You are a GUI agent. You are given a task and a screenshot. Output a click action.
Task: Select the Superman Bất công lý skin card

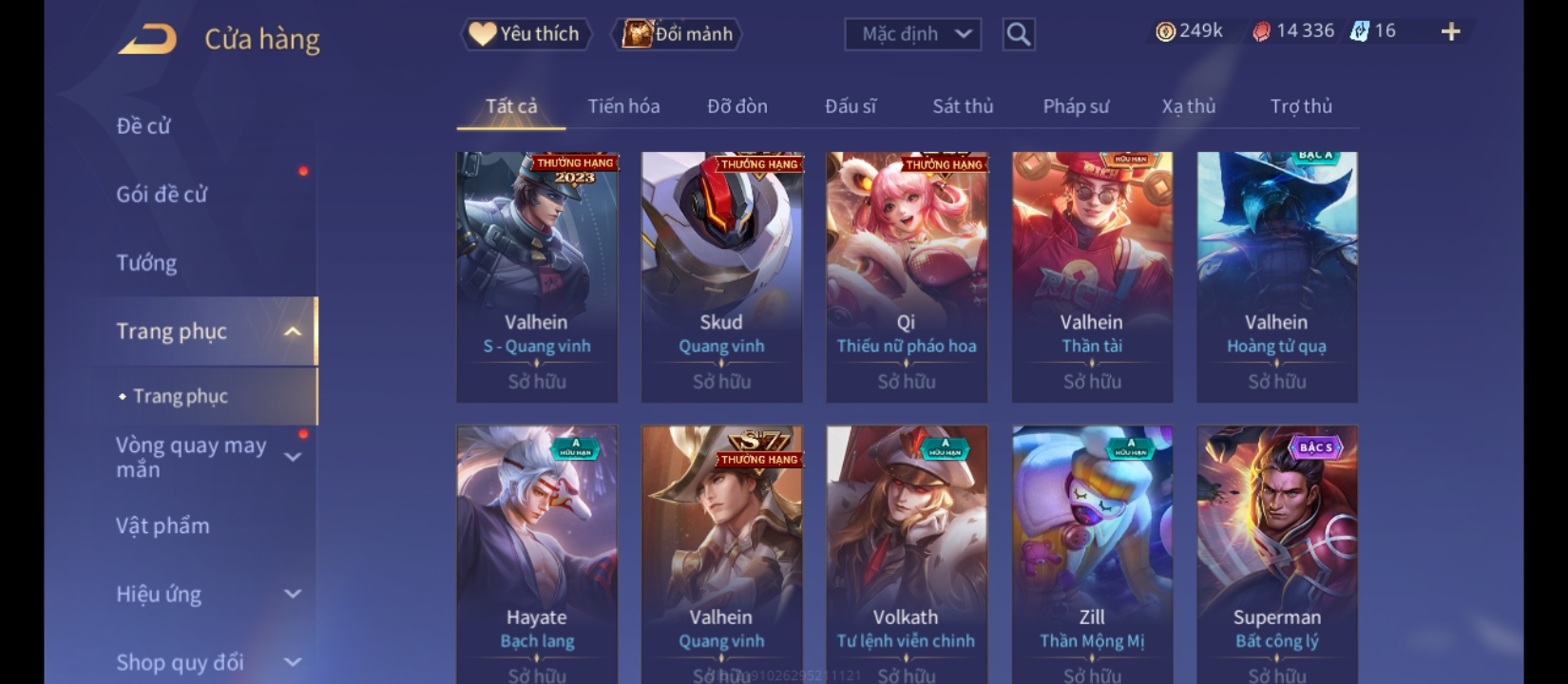tap(1276, 555)
